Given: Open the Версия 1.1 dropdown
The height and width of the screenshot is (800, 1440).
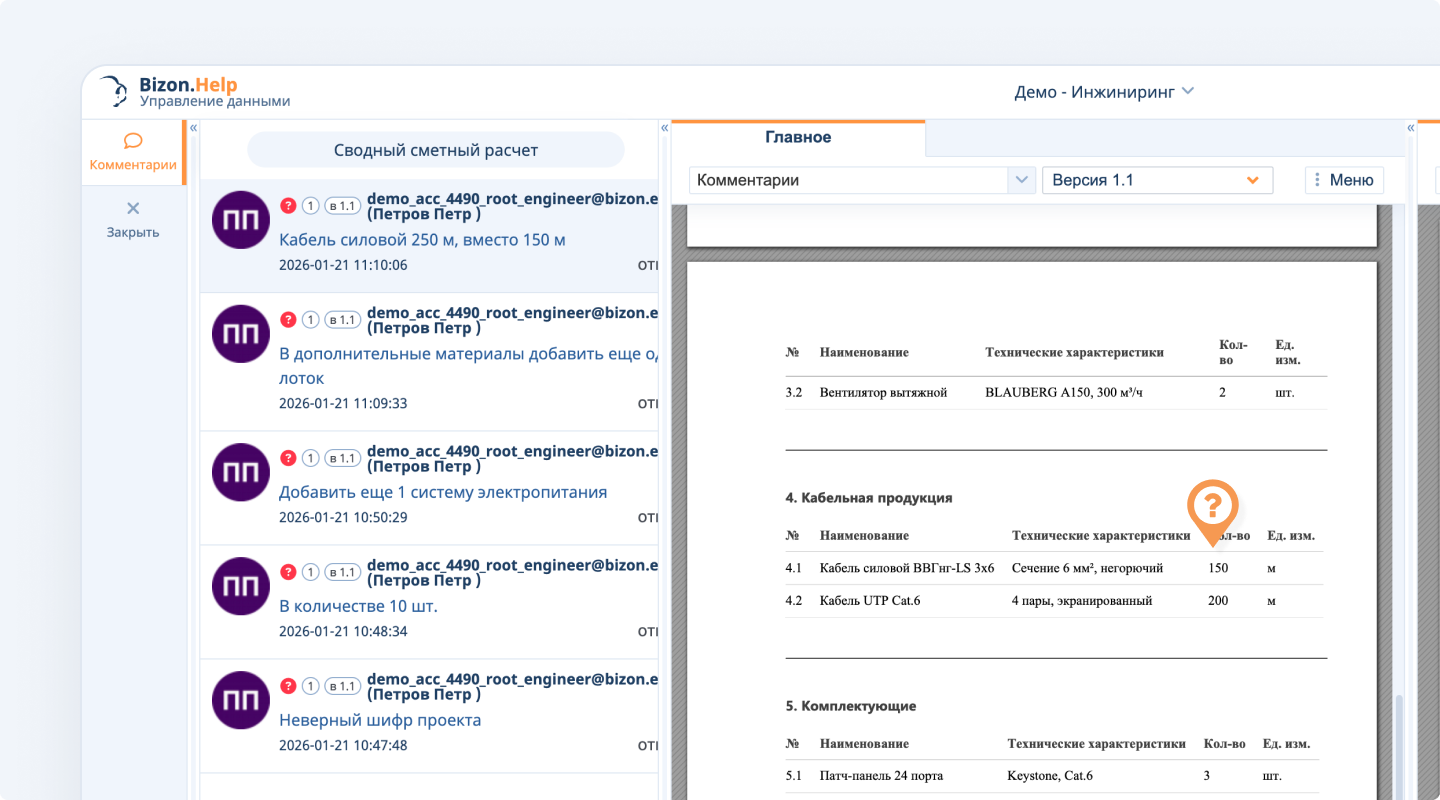Looking at the screenshot, I should click(1157, 180).
